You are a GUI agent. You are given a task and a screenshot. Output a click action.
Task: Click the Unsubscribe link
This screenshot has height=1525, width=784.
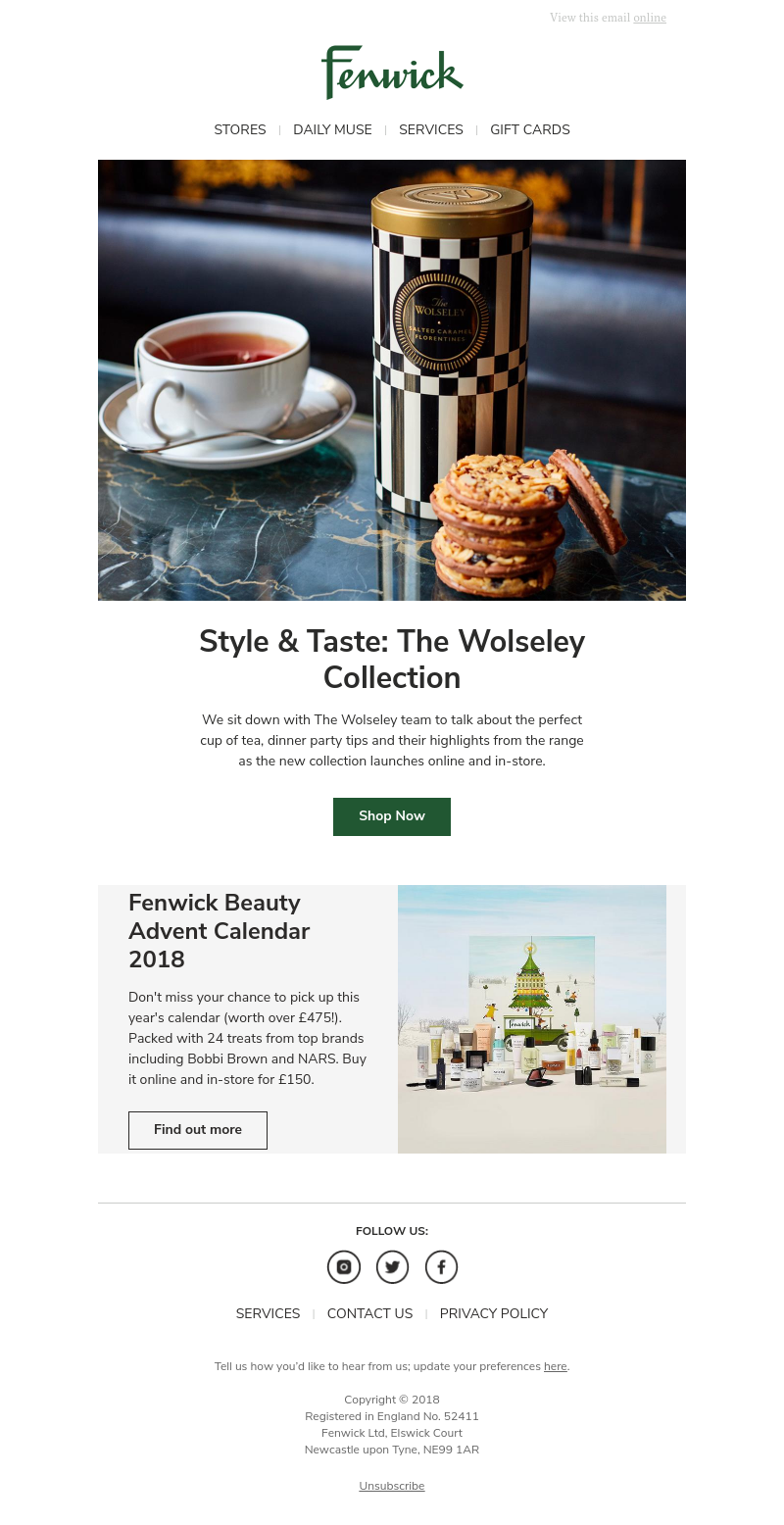click(392, 1486)
